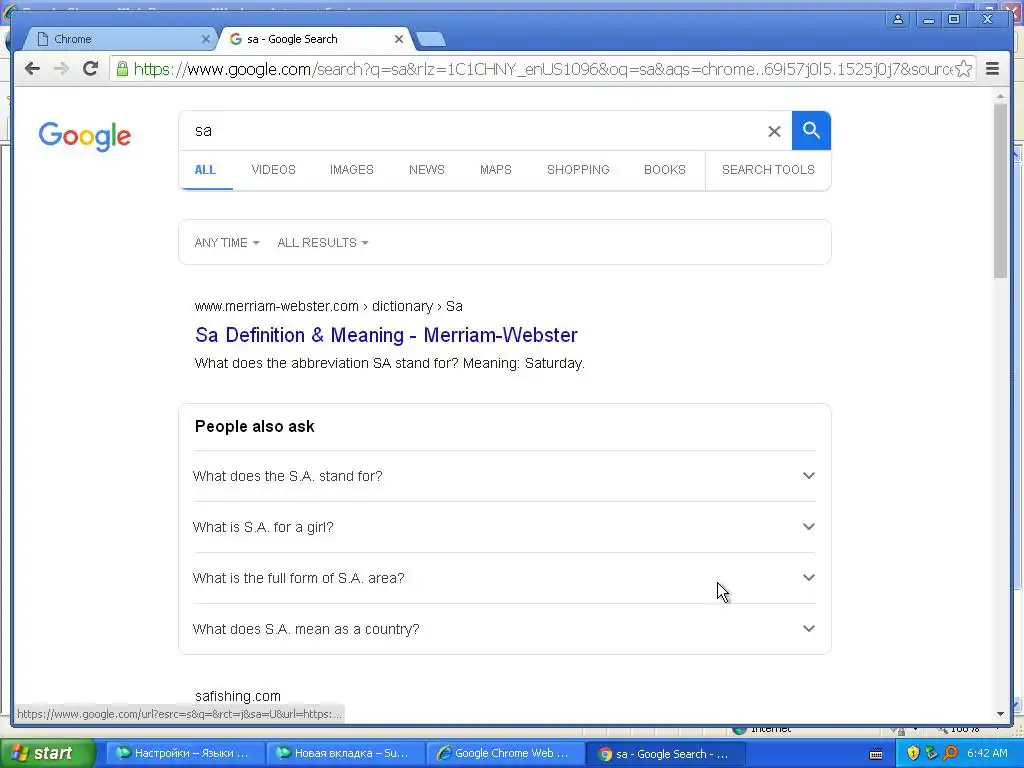
Task: Click the page scroll up arrow
Action: (x=1000, y=97)
